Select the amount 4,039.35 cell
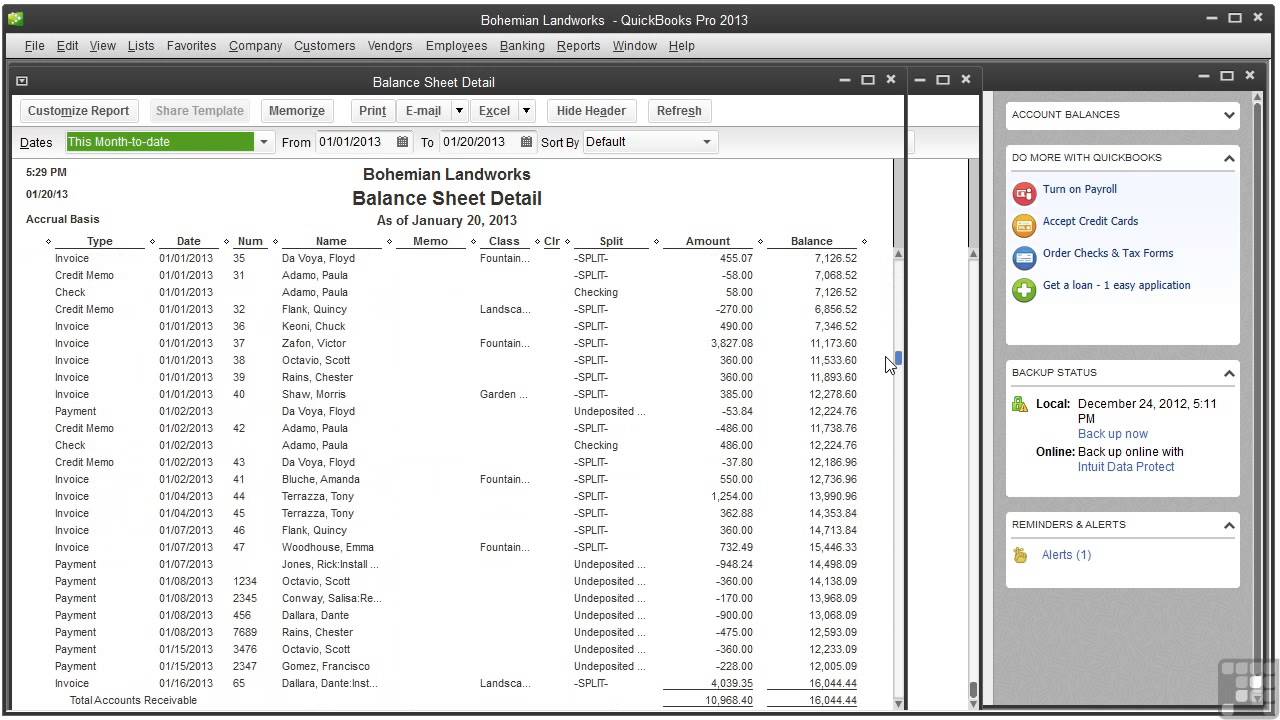Screen dimensions: 1280x720 730,683
